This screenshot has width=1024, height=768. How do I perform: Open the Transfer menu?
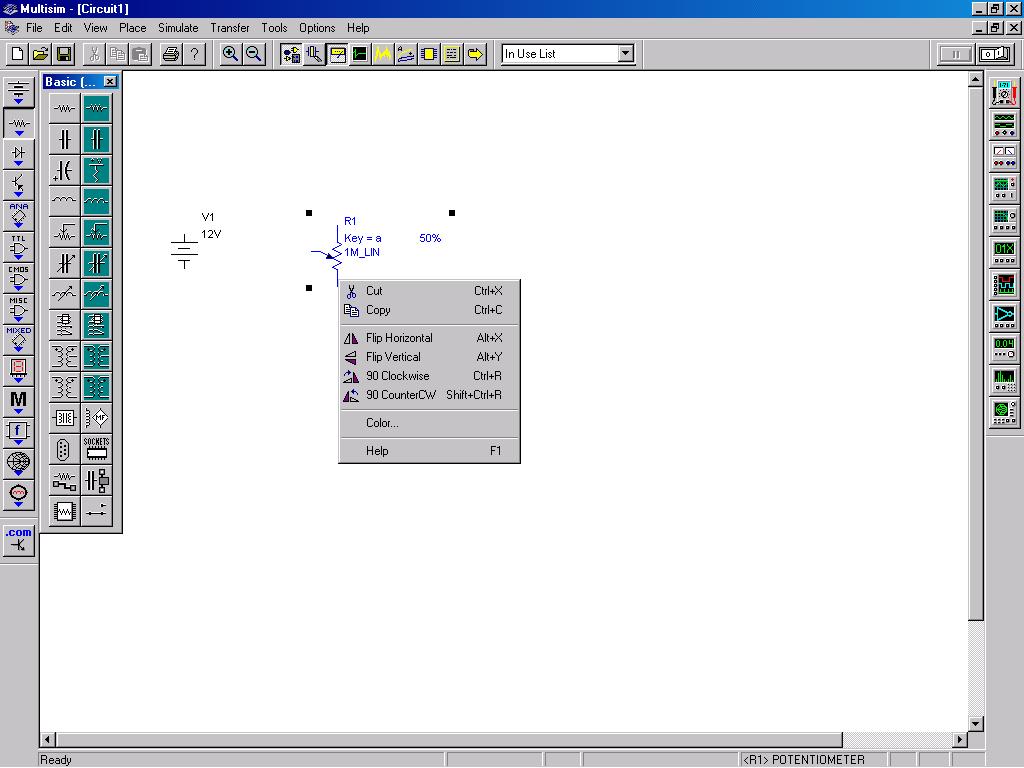(x=230, y=28)
